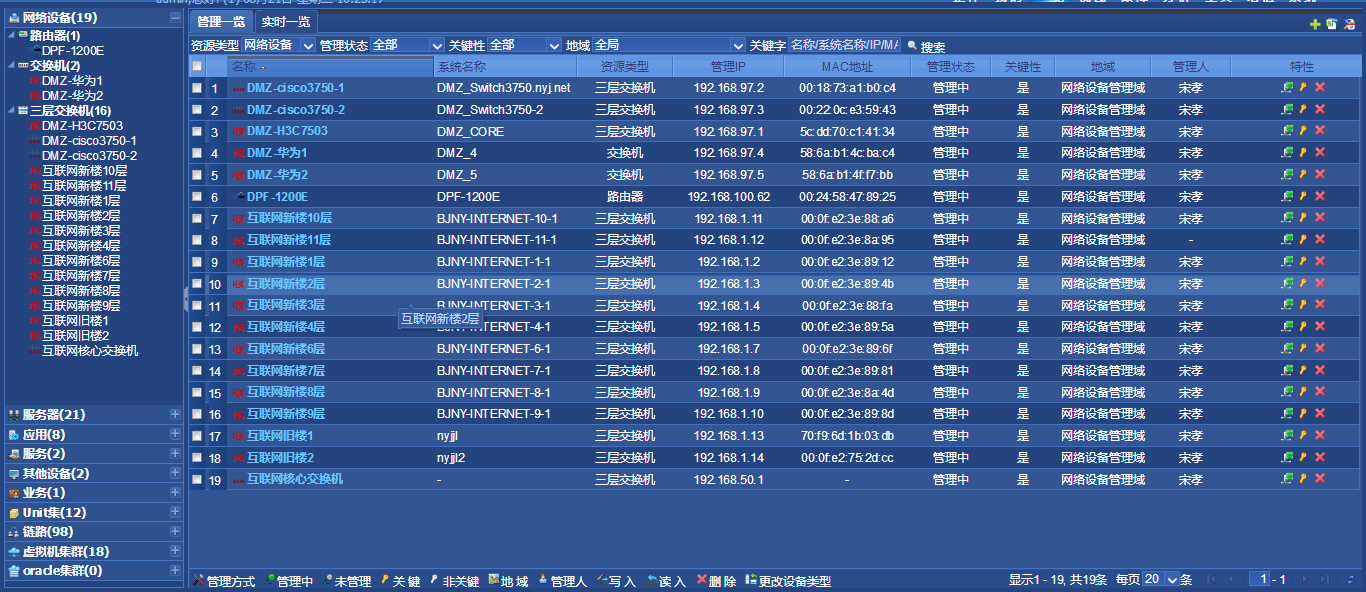The height and width of the screenshot is (592, 1366).
Task: Expand the 服务器(21) panel
Action: tap(175, 414)
